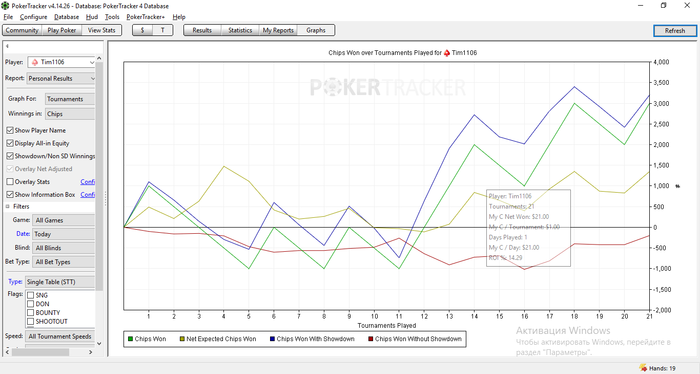
Task: Click Tournaments Played axis label
Action: point(387,325)
